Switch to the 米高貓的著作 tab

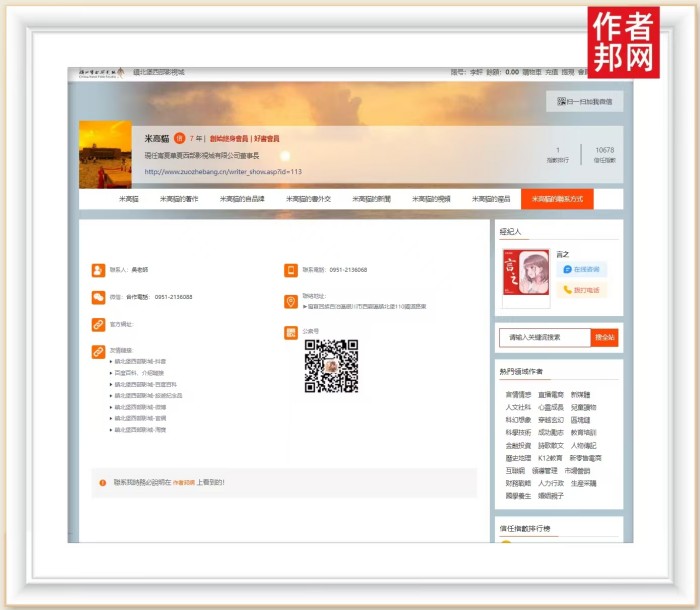pos(178,199)
